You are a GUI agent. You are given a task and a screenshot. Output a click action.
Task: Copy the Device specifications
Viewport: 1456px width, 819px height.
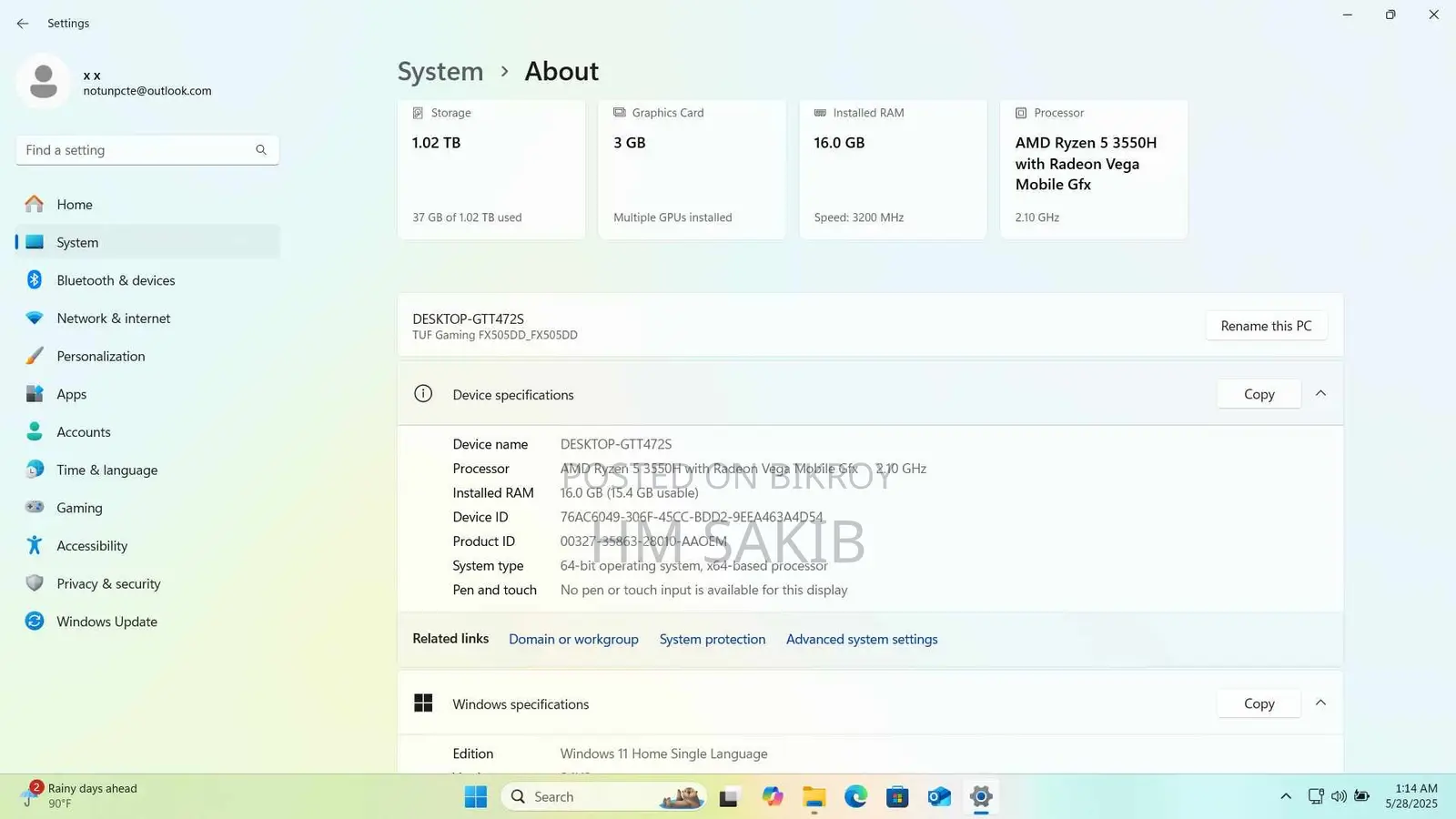coord(1259,394)
